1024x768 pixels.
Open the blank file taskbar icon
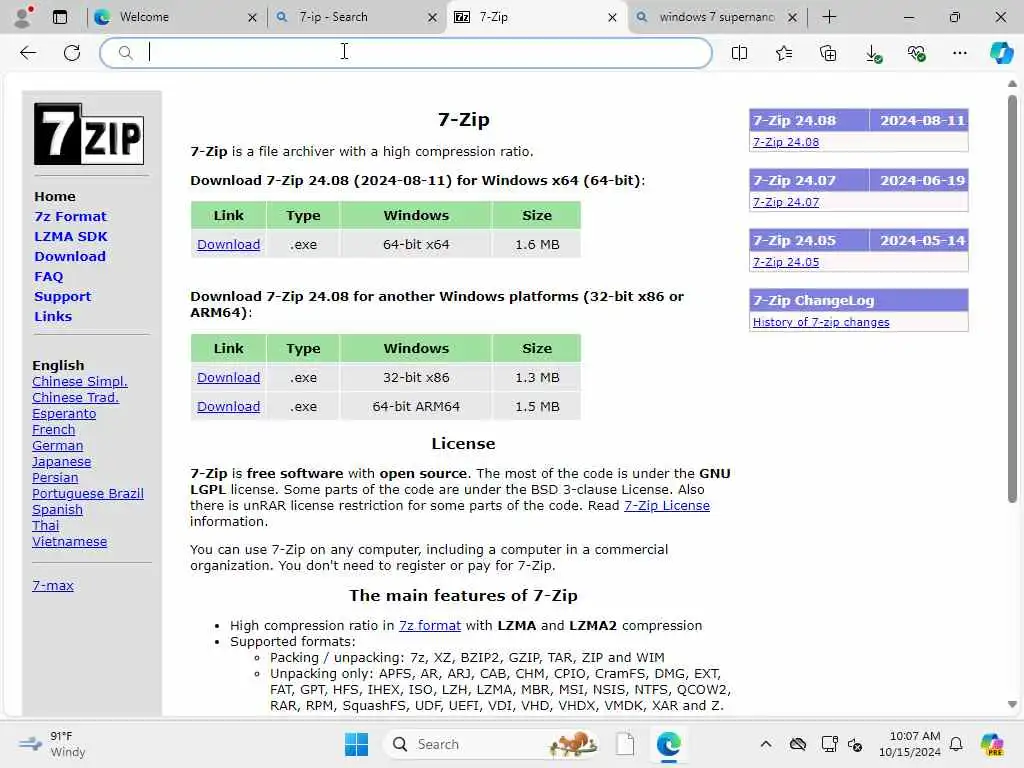pos(625,744)
